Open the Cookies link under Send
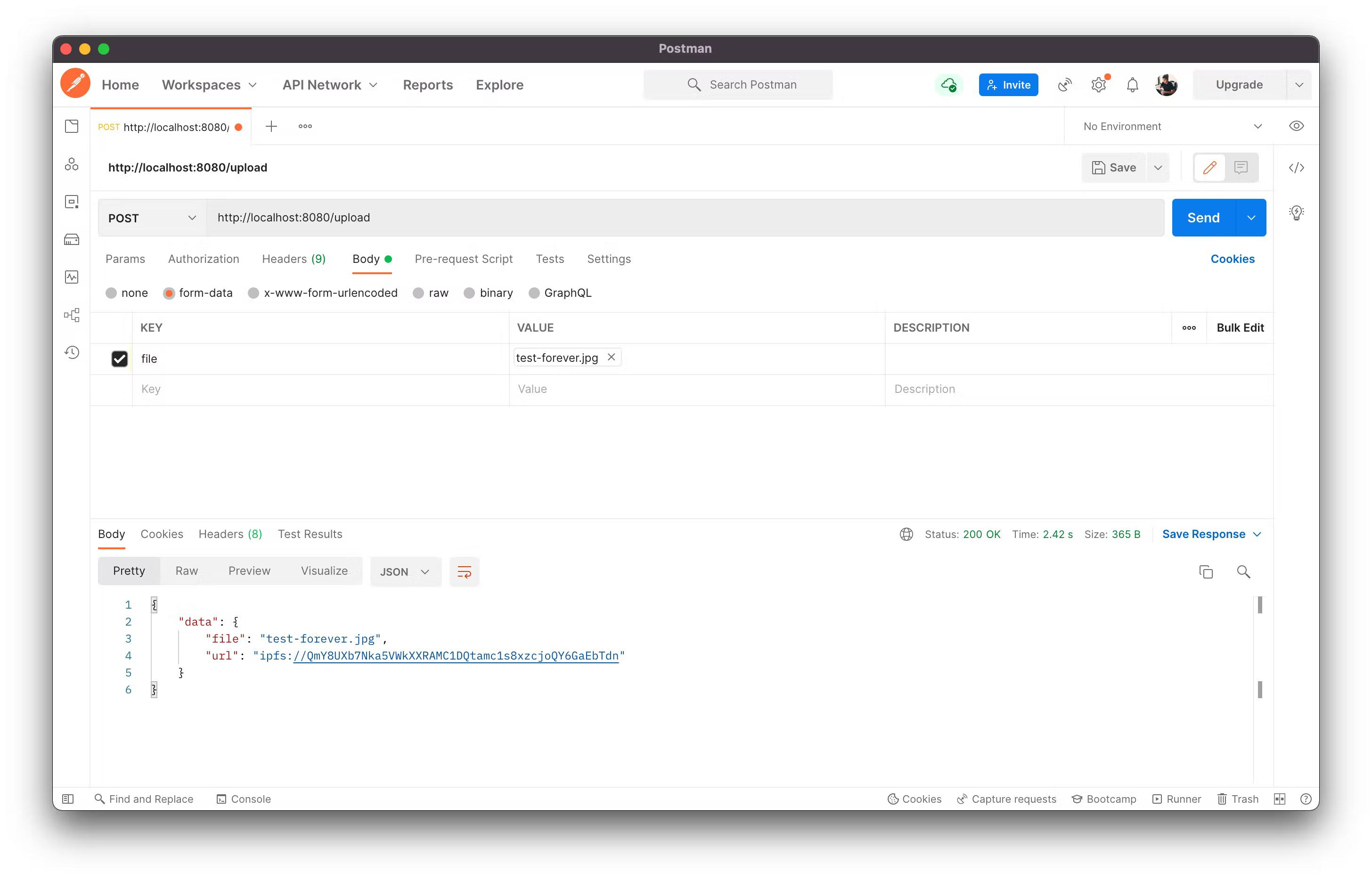The image size is (1372, 880). click(x=1233, y=259)
